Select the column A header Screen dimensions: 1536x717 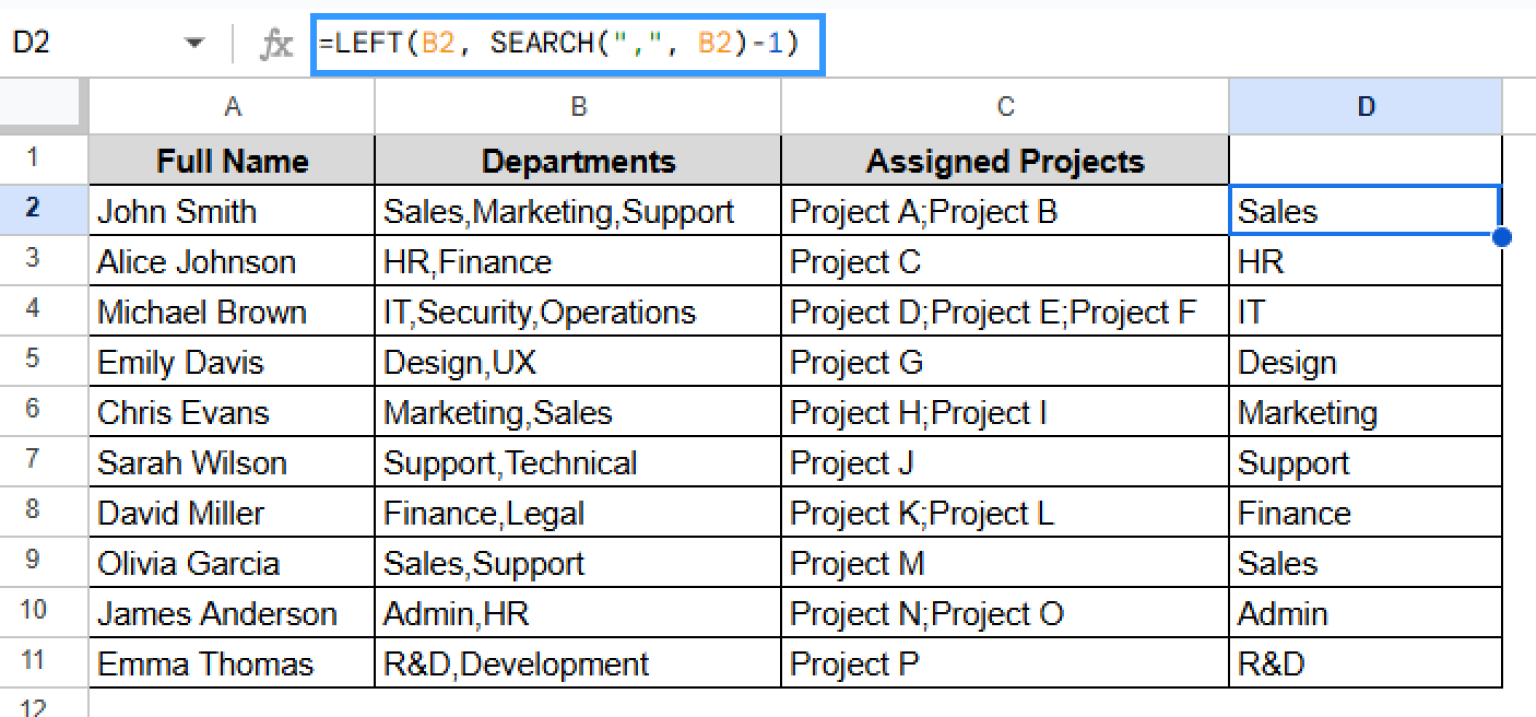coord(232,107)
